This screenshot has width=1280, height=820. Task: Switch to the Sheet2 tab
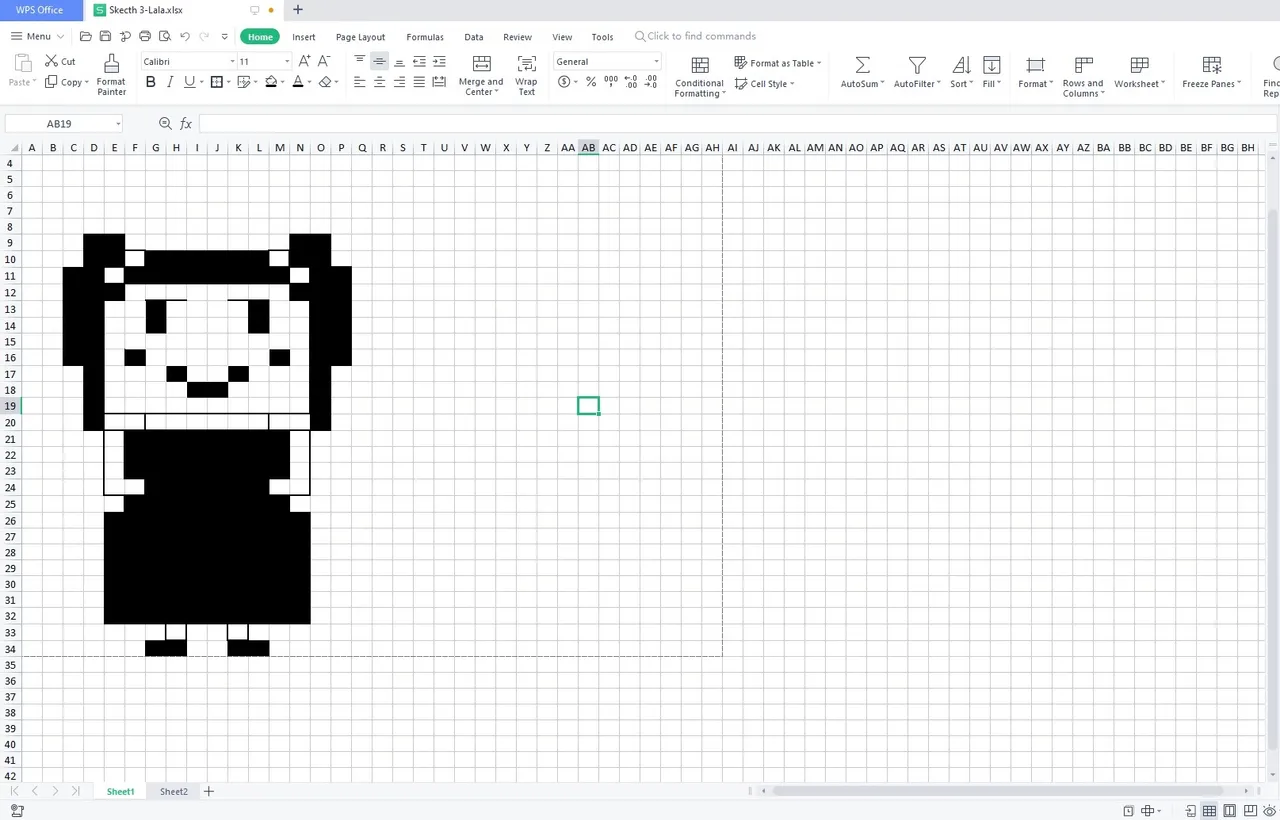[174, 791]
